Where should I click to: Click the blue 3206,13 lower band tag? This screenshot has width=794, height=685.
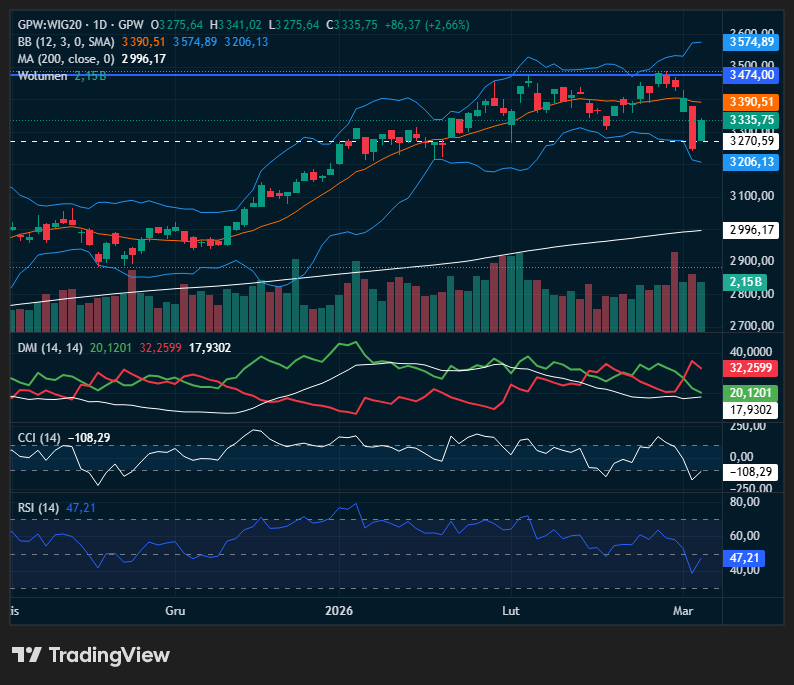[x=752, y=161]
